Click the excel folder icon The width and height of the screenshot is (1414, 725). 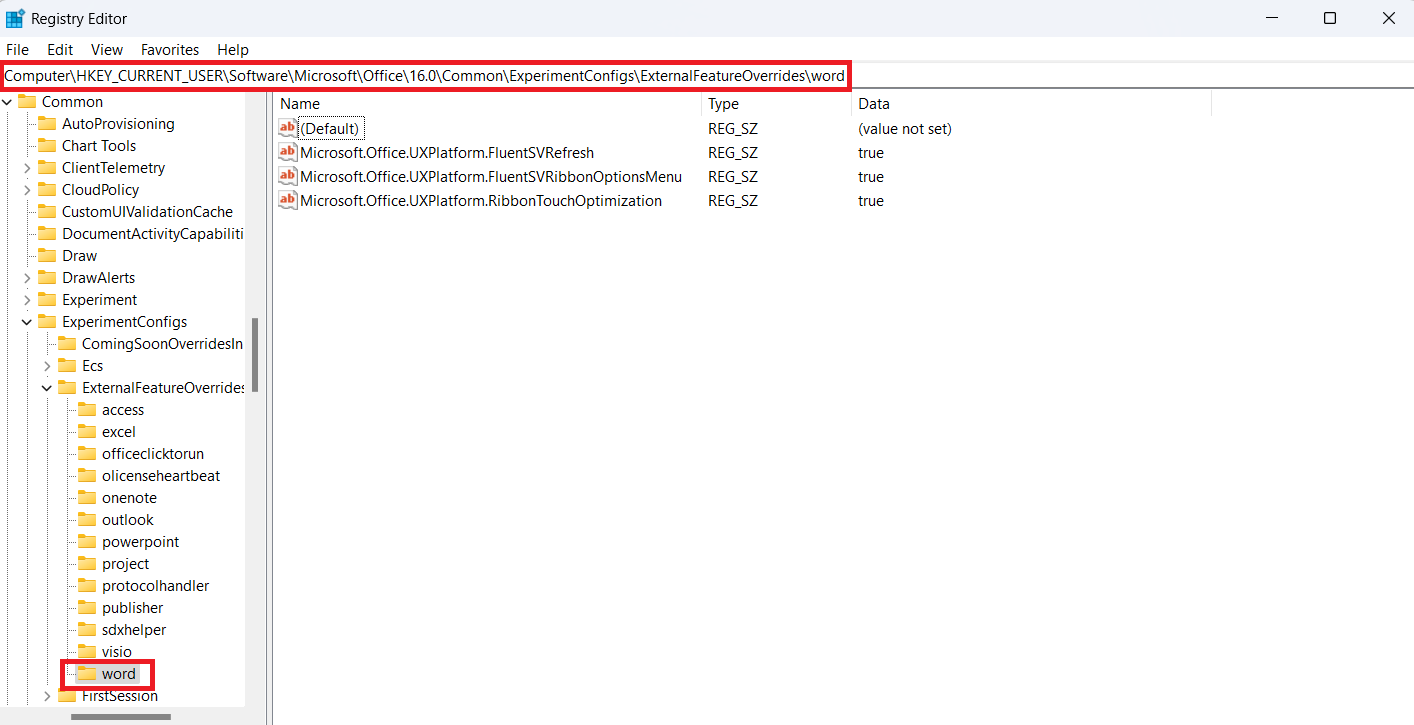click(x=87, y=432)
